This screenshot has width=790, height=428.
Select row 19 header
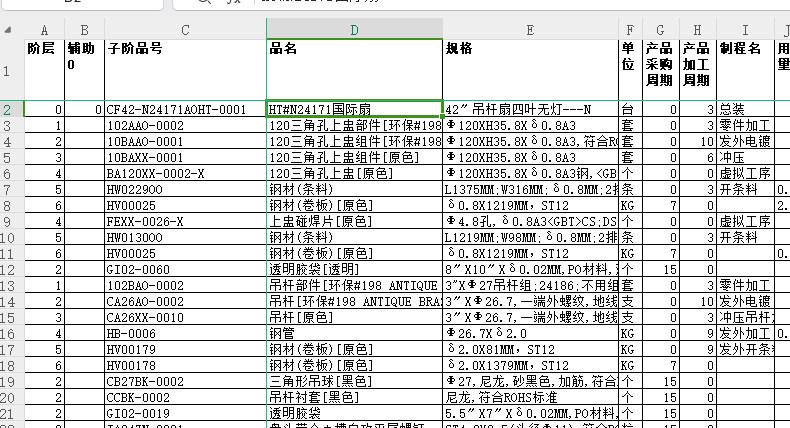tap(12, 381)
